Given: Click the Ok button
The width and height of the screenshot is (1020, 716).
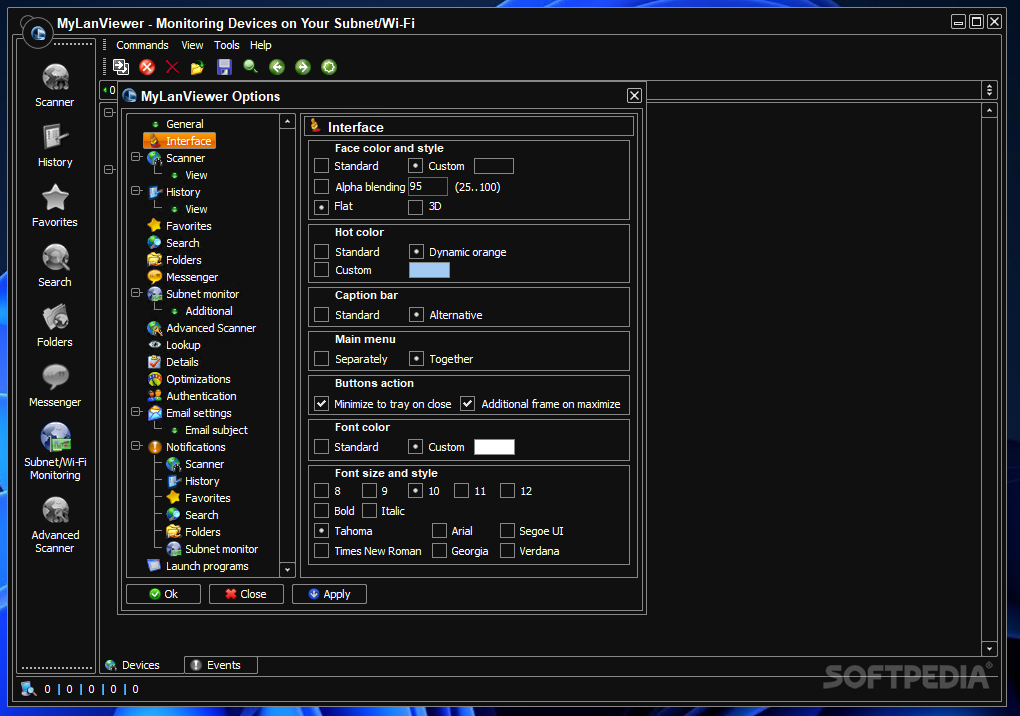Looking at the screenshot, I should tap(163, 594).
